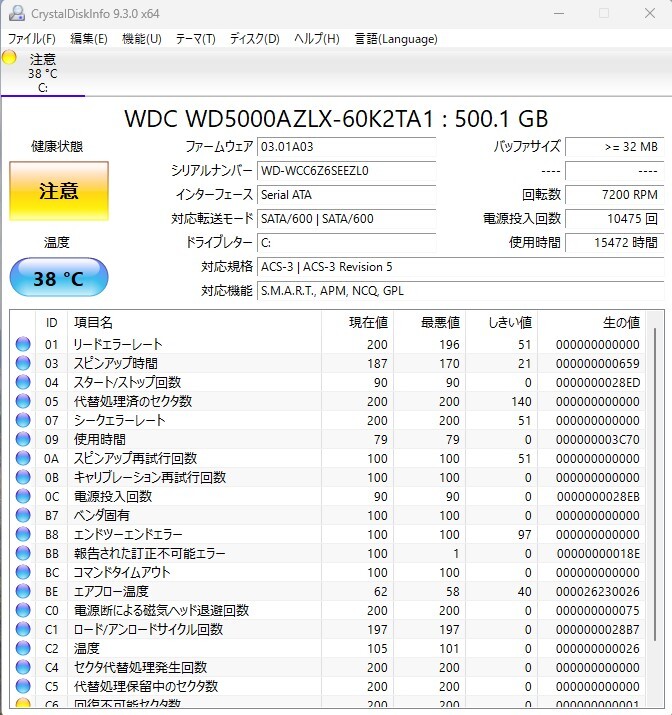Screen dimensions: 672x715
Task: Select the 代替処理済のセクタ数 attribute name
Action: (133, 401)
